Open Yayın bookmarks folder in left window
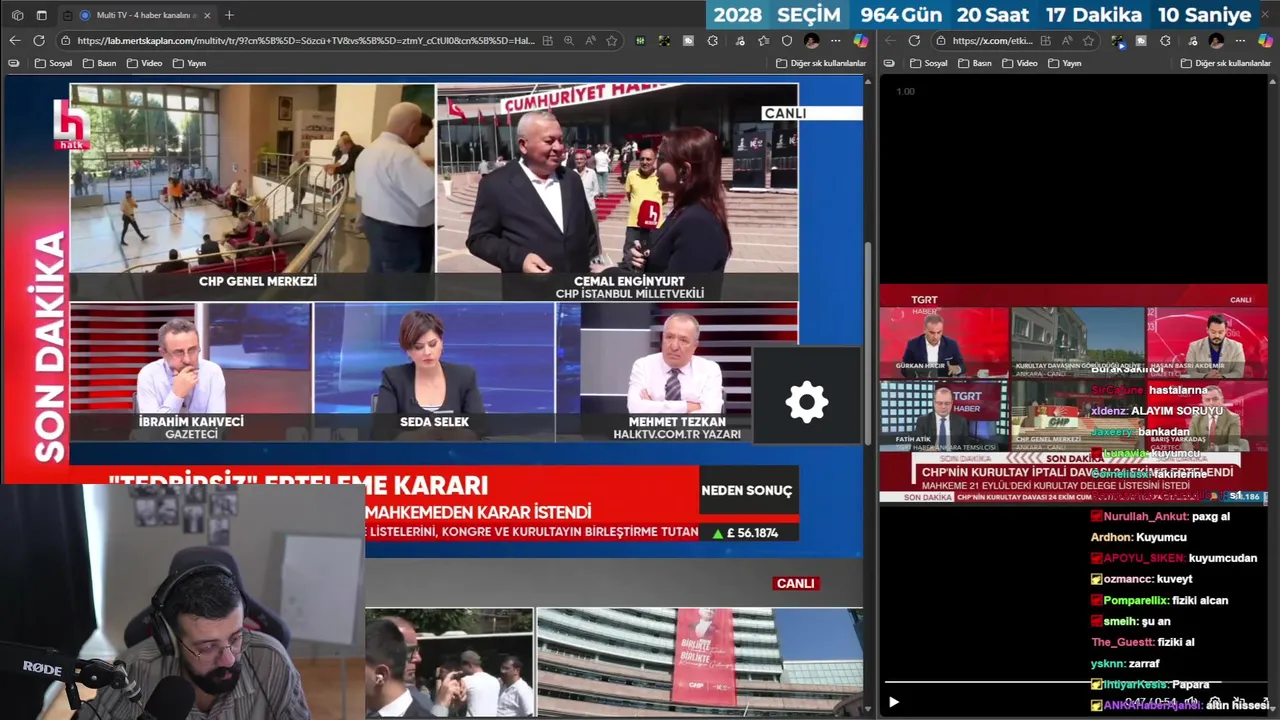Screen dimensions: 1280x720 [x=189, y=63]
